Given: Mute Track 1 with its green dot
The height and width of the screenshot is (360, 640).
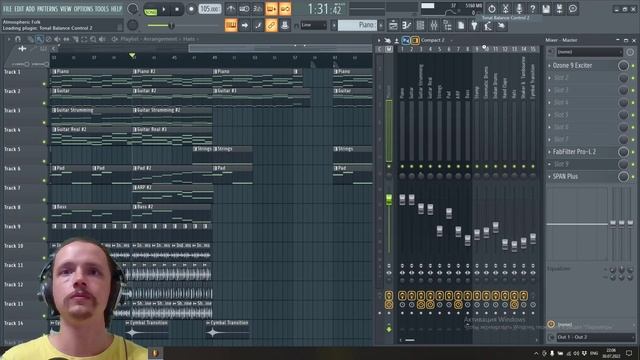Looking at the screenshot, I should pyautogui.click(x=44, y=84).
